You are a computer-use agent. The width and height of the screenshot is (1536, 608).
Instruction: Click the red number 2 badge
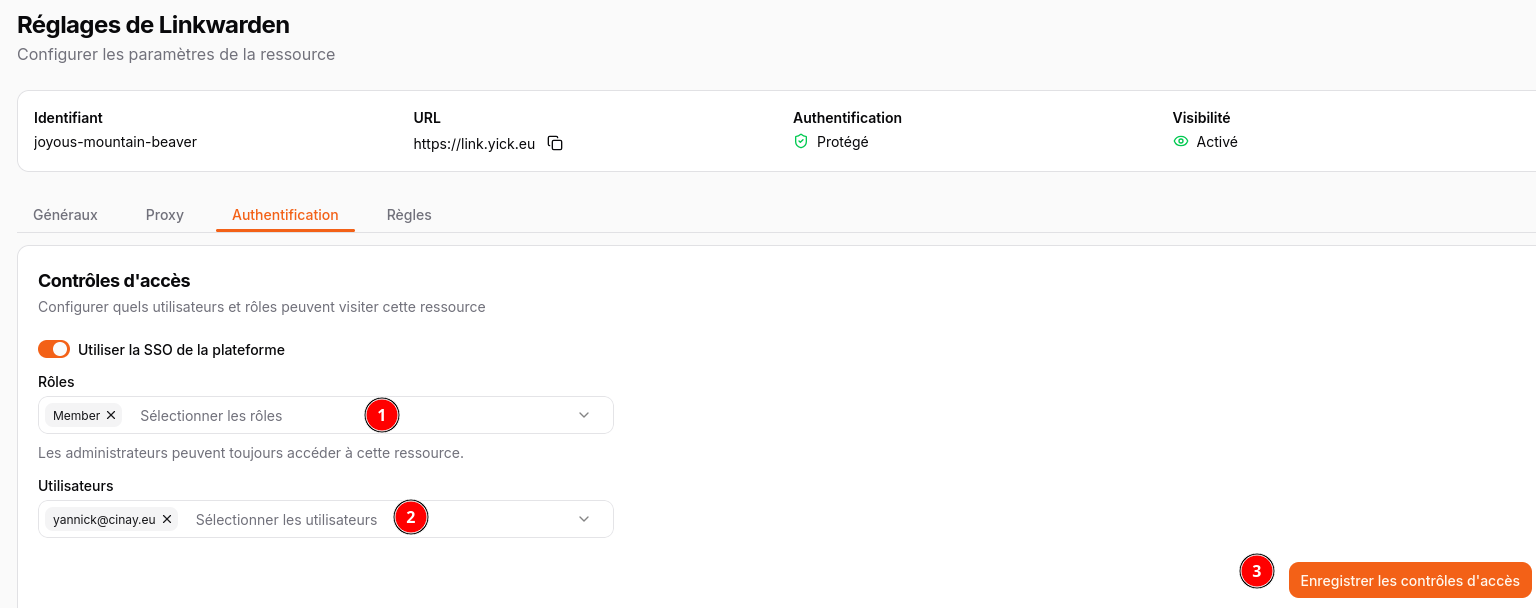coord(410,518)
